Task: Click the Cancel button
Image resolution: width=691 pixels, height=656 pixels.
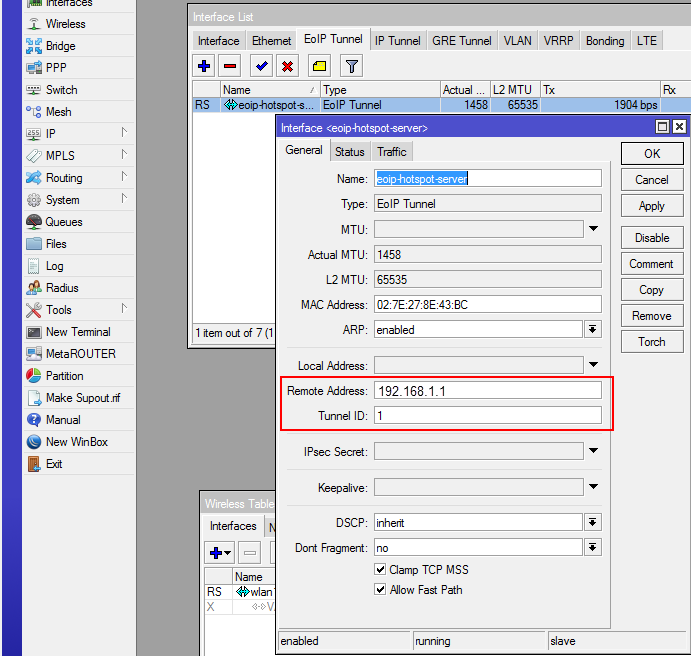Action: coord(652,180)
